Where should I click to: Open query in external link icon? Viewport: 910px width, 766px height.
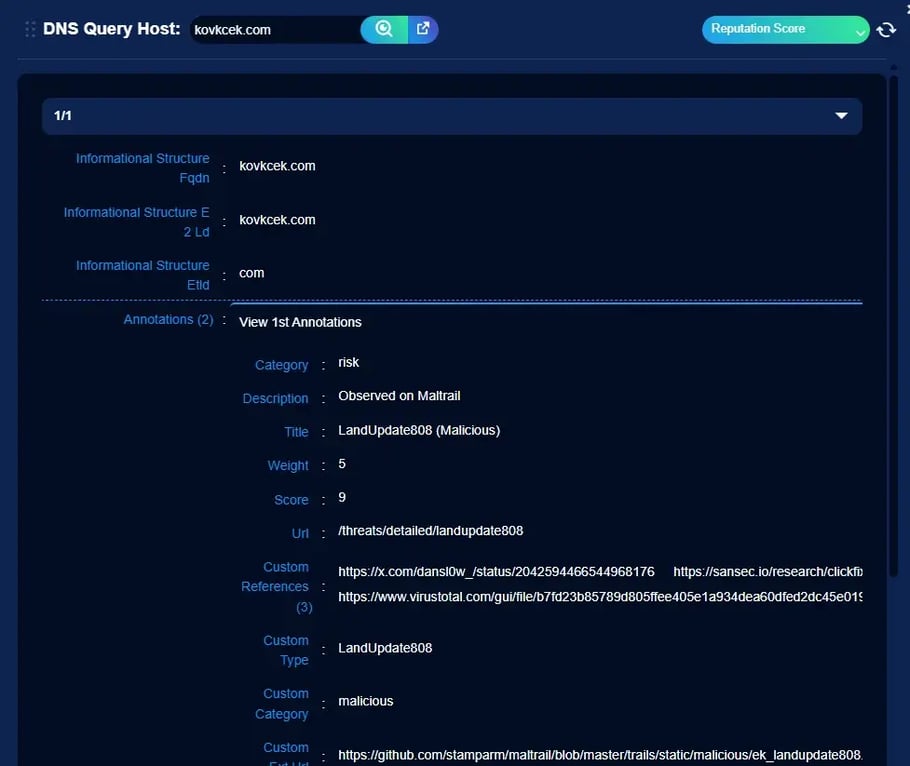[423, 29]
